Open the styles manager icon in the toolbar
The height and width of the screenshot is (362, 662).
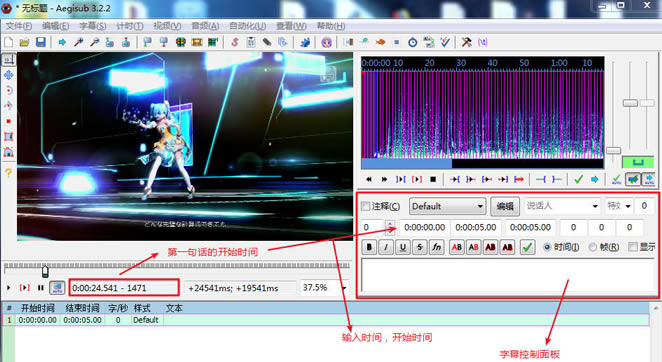235,42
